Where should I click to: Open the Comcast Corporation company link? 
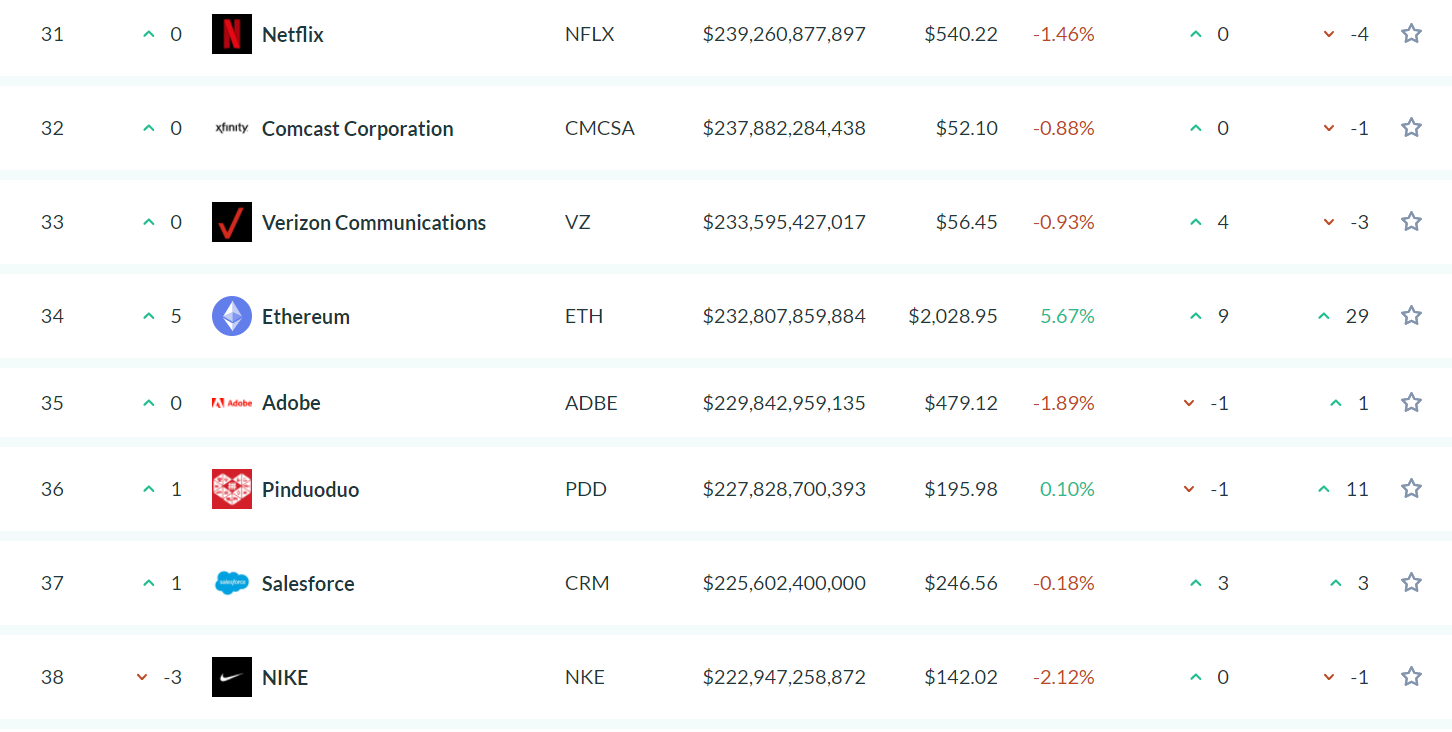pos(357,129)
